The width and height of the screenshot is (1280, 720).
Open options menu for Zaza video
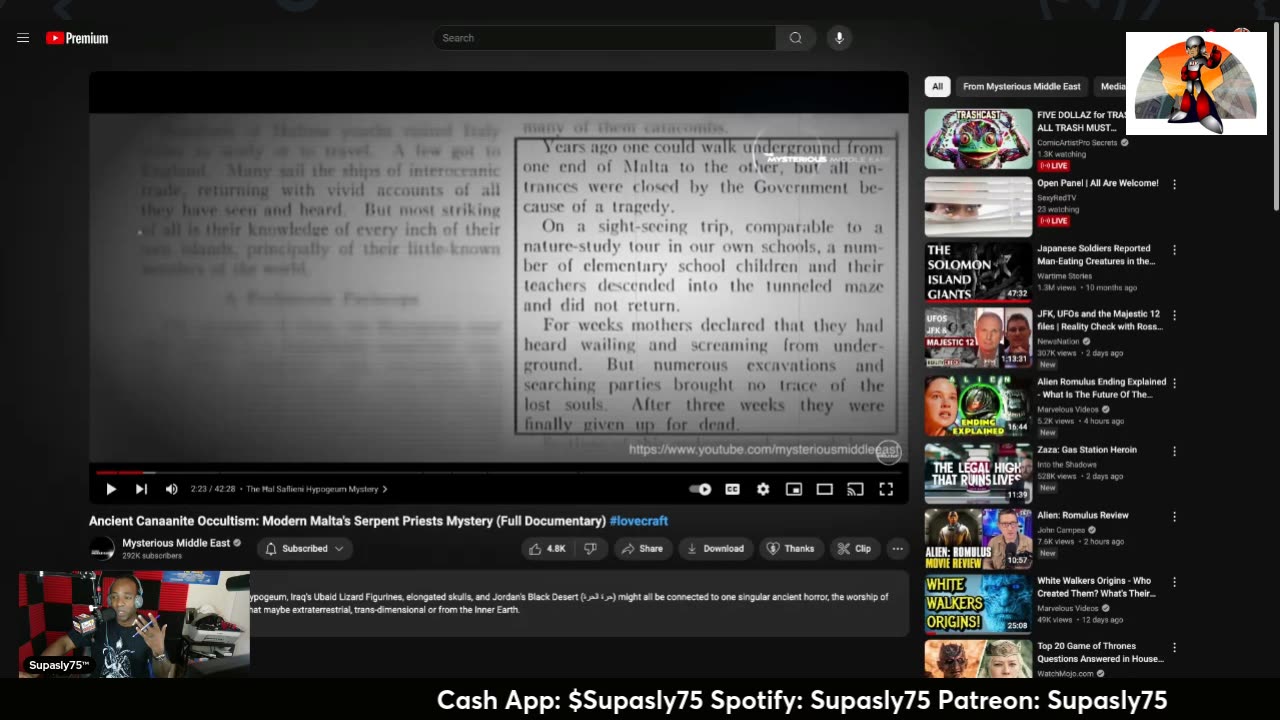(1174, 451)
